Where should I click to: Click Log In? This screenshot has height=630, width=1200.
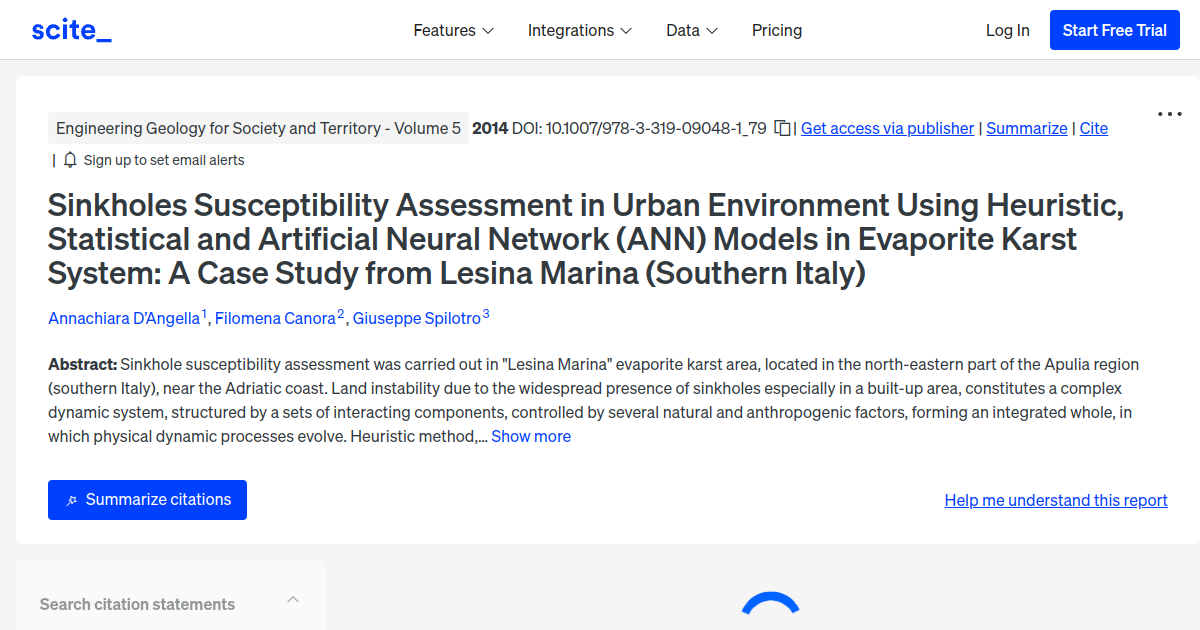[1007, 30]
